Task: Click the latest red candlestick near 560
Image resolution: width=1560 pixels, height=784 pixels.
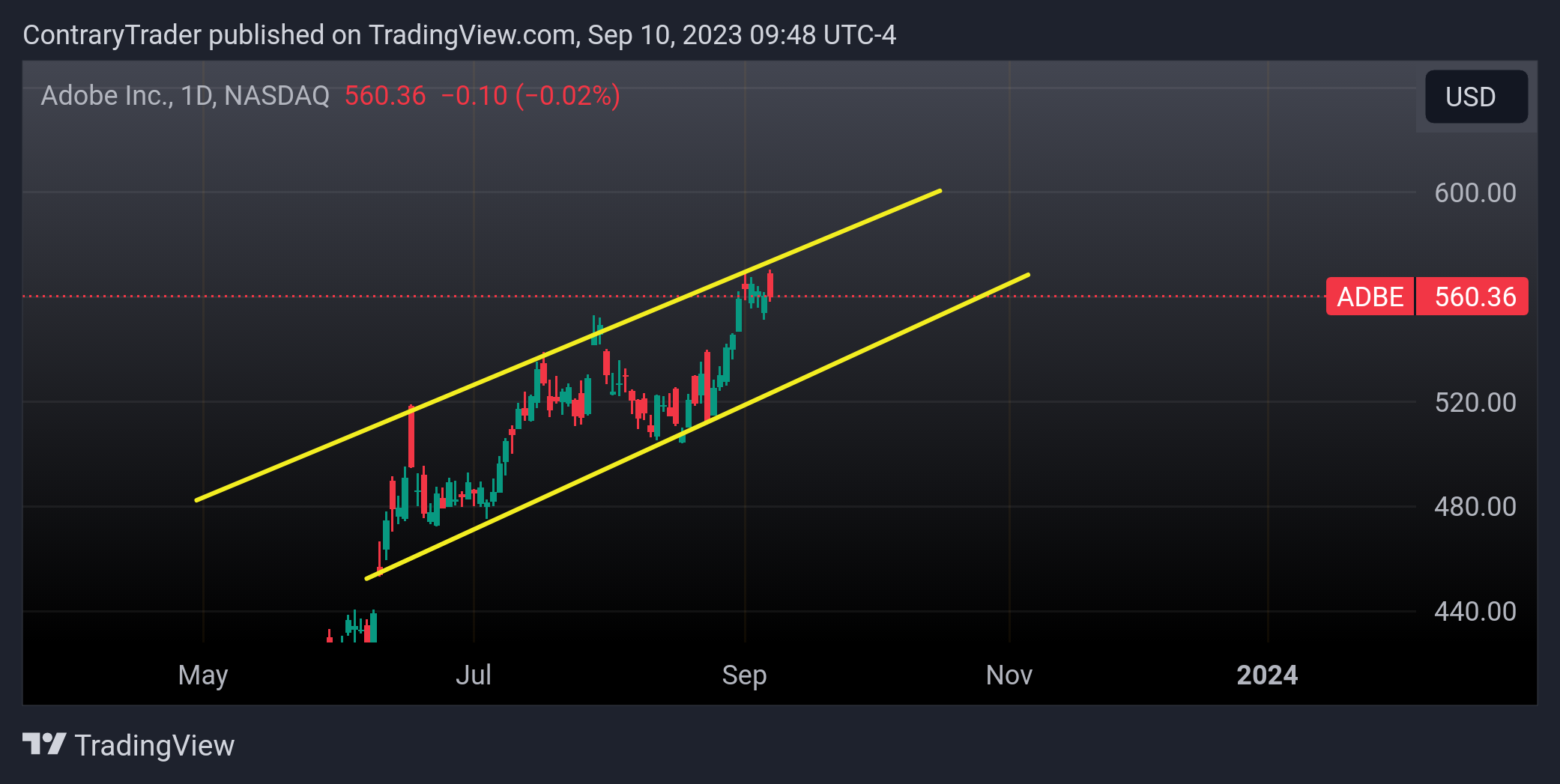Action: [770, 286]
